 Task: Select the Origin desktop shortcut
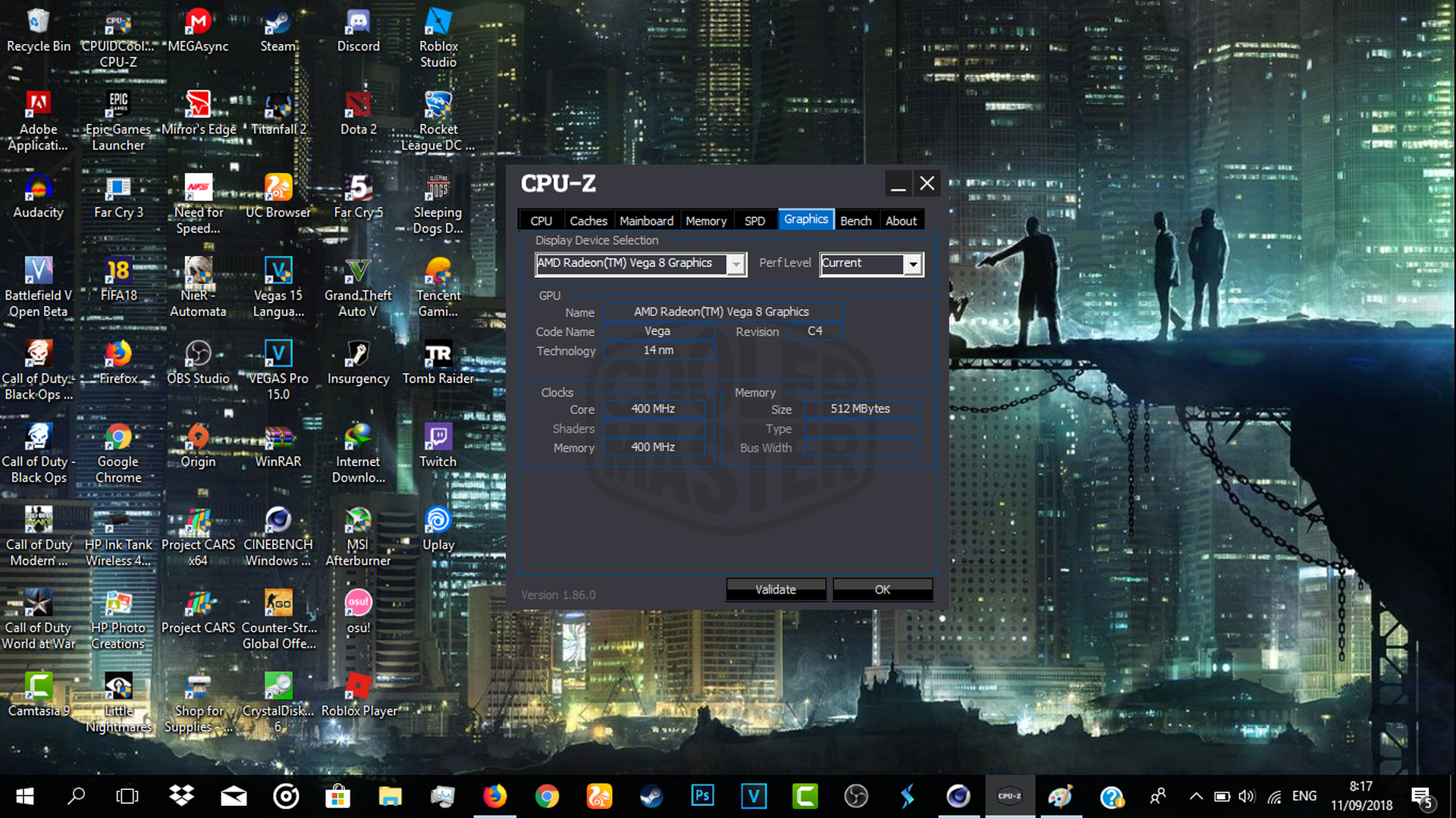coord(198,446)
